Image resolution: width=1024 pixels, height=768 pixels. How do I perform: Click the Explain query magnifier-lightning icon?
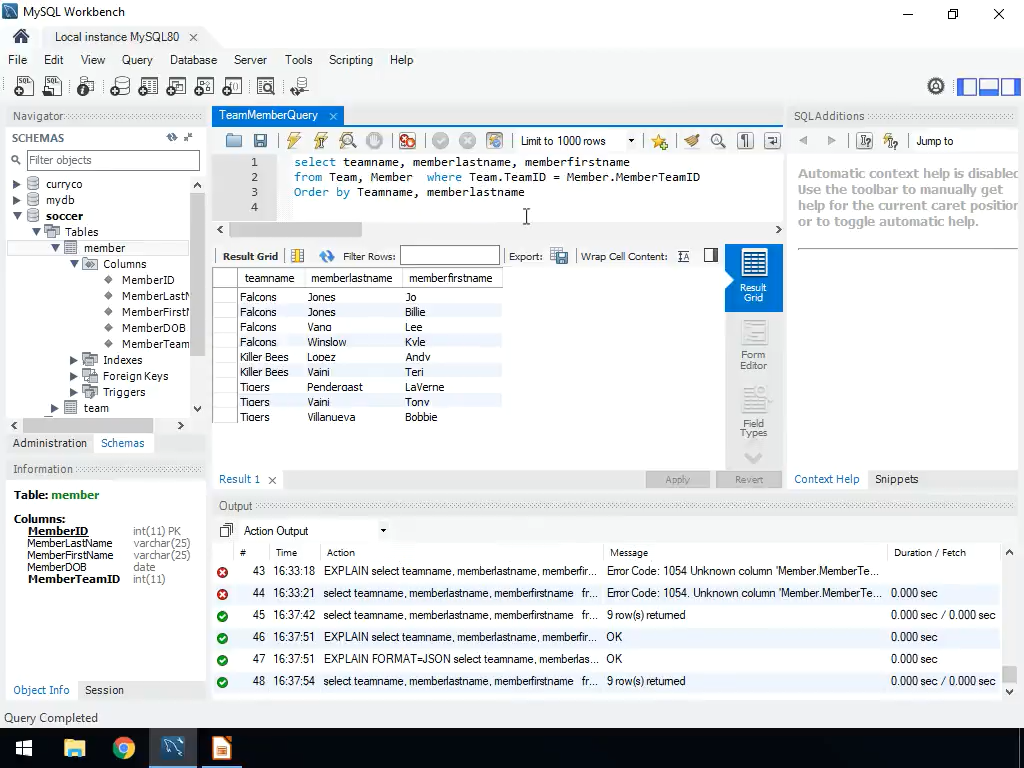coord(347,141)
